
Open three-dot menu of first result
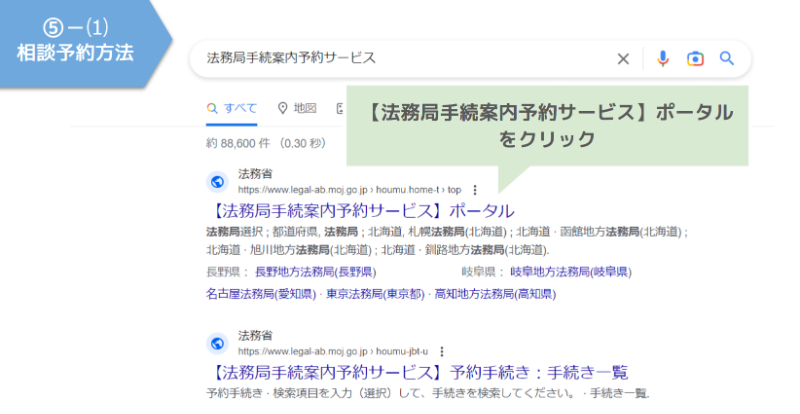pyautogui.click(x=475, y=190)
